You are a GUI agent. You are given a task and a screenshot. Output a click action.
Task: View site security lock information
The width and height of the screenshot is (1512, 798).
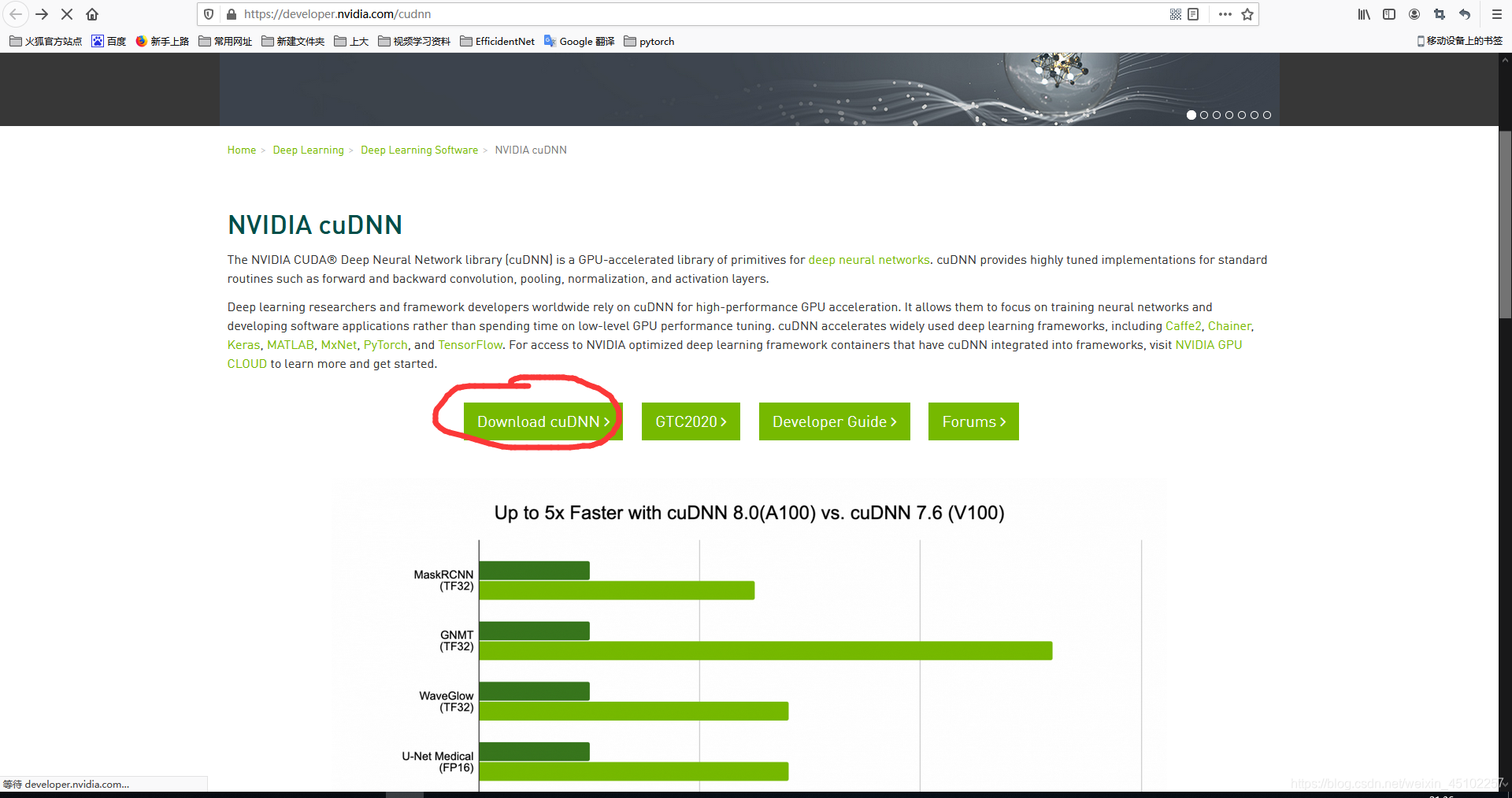(x=232, y=14)
